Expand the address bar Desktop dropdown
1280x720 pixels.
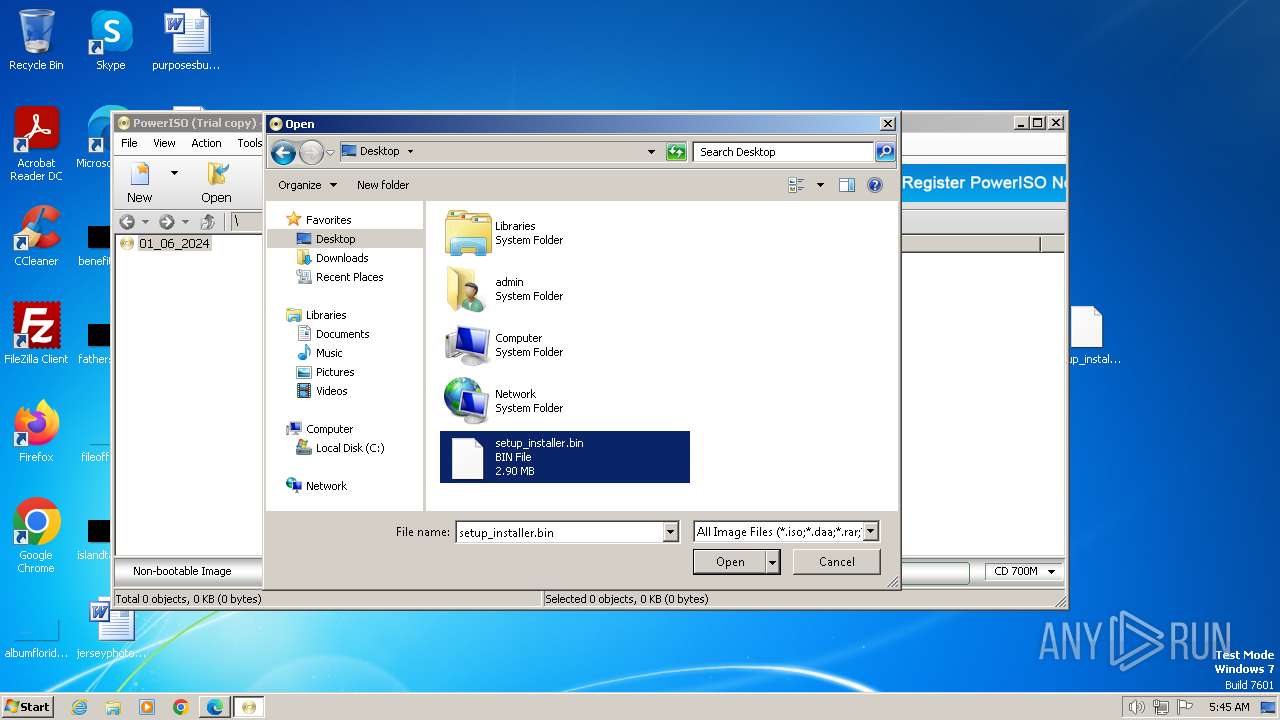pyautogui.click(x=651, y=152)
